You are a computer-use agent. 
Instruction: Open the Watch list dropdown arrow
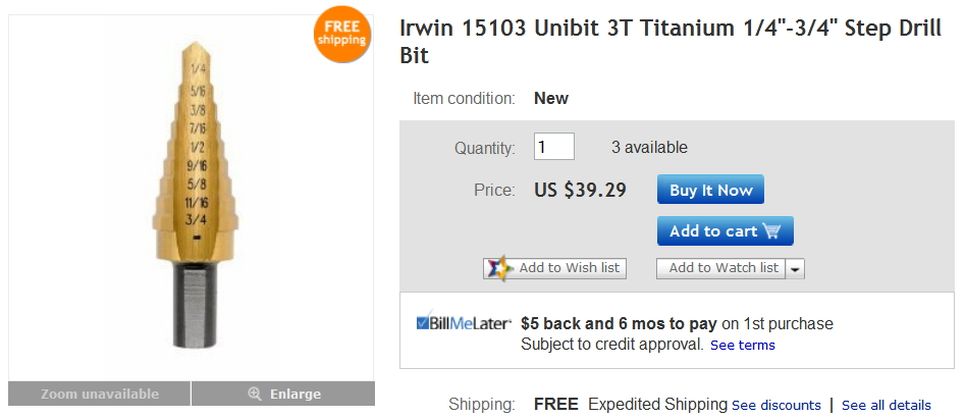point(795,268)
